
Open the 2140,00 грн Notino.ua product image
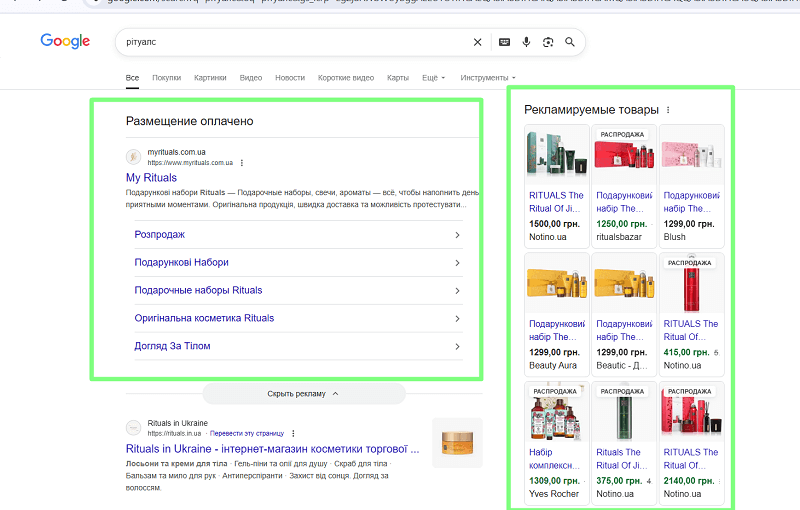691,412
